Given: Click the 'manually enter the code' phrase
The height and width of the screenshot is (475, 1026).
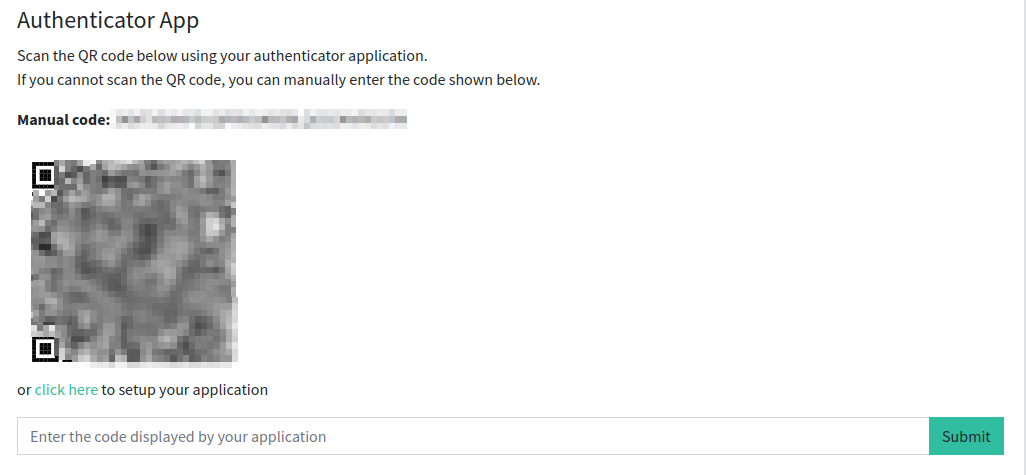Looking at the screenshot, I should pyautogui.click(x=375, y=80).
